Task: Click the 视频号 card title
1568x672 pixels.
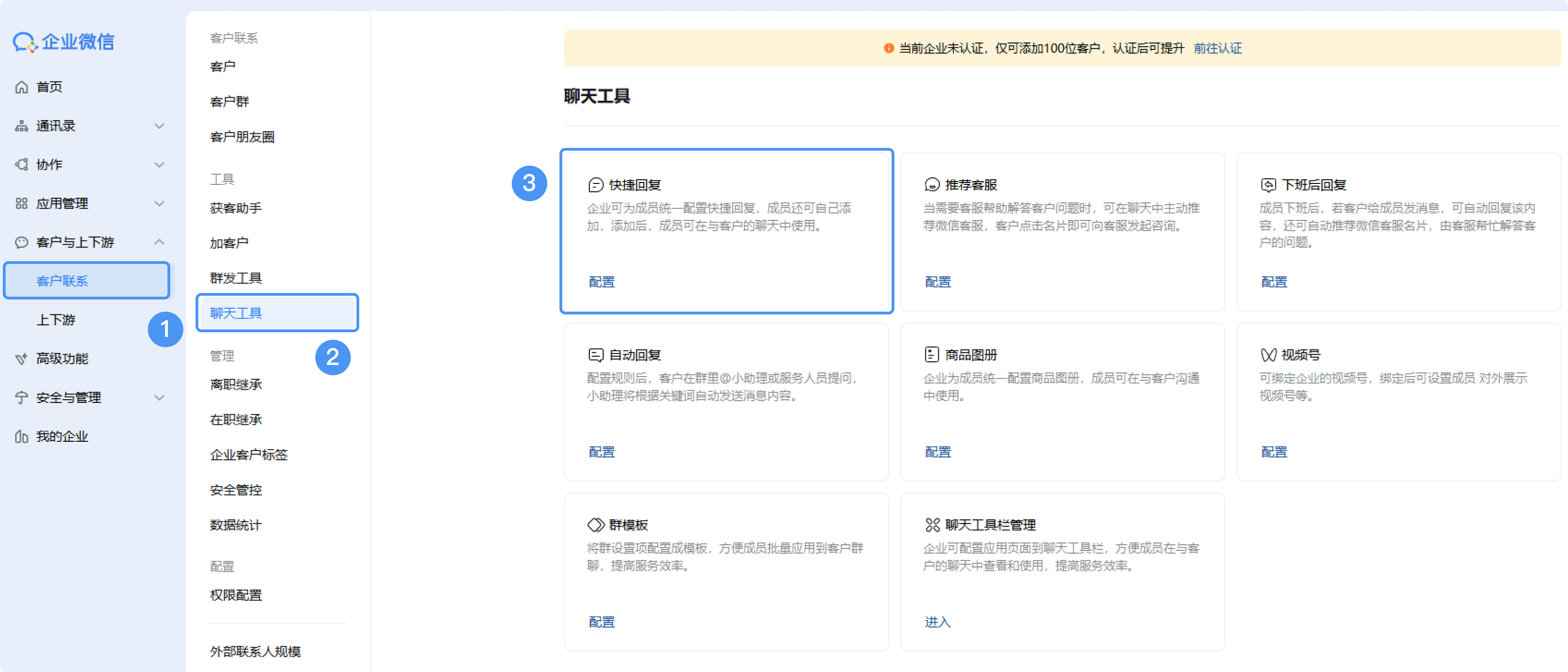Action: pos(1301,355)
